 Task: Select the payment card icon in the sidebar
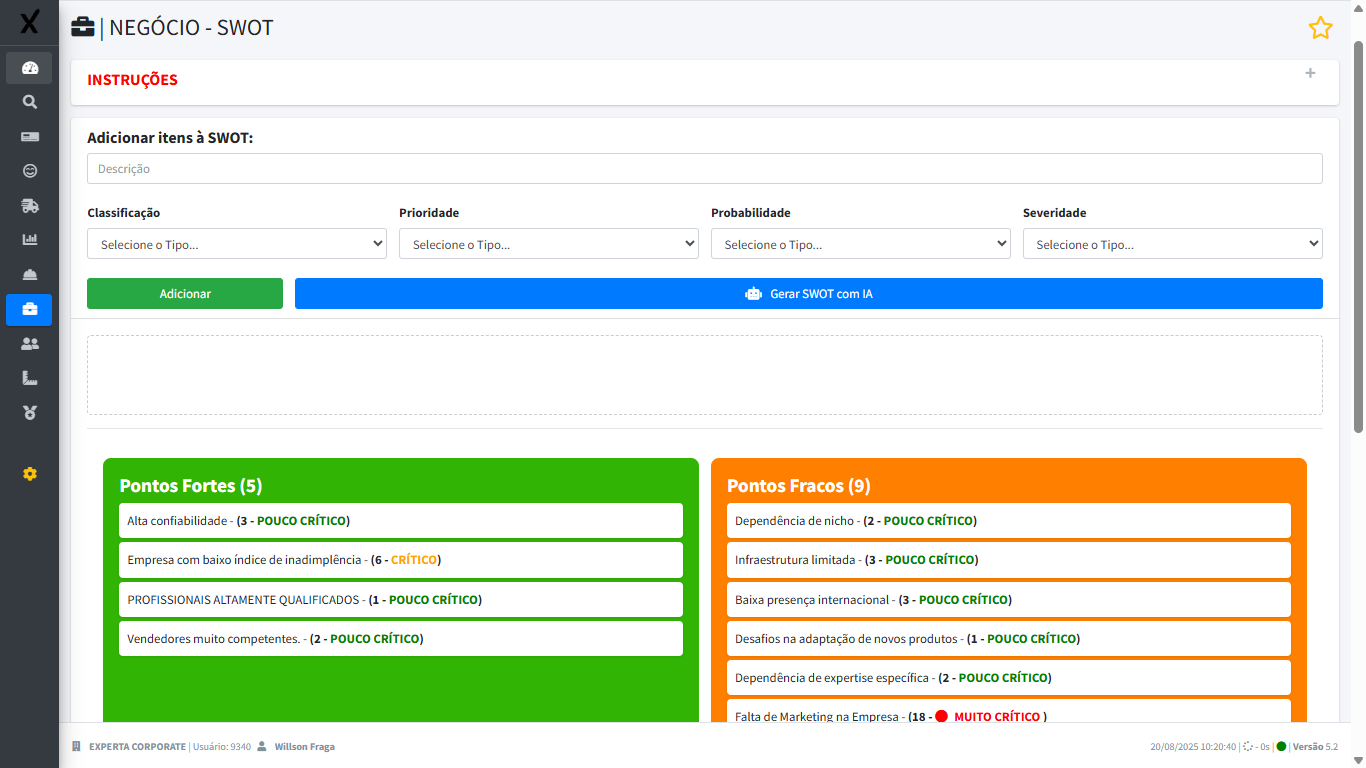(x=28, y=136)
